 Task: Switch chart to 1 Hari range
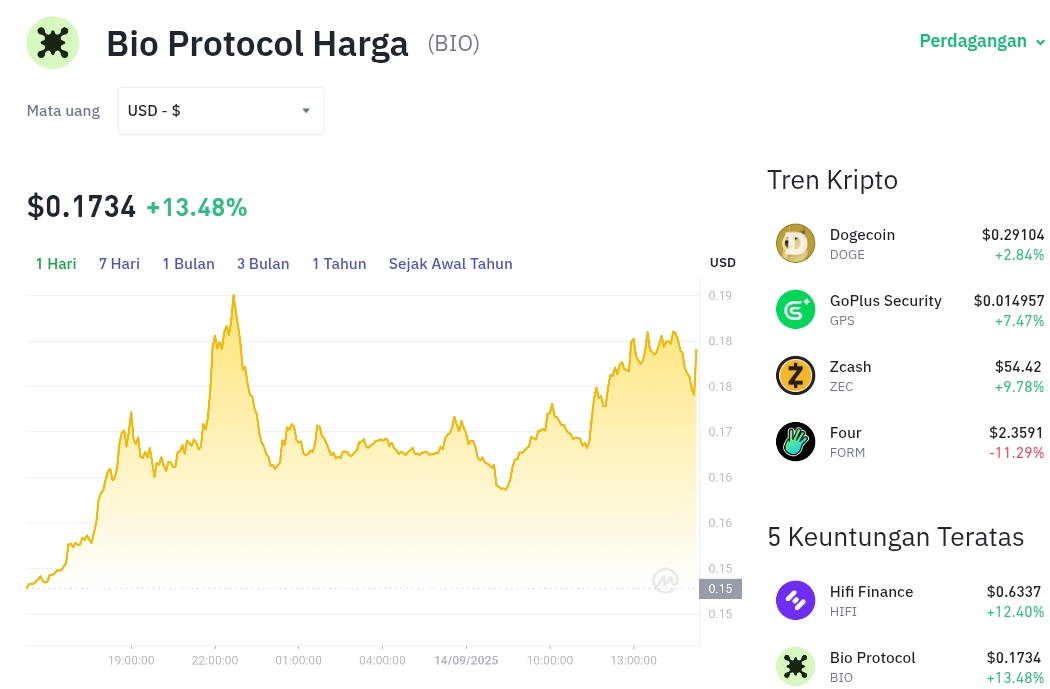pyautogui.click(x=56, y=264)
